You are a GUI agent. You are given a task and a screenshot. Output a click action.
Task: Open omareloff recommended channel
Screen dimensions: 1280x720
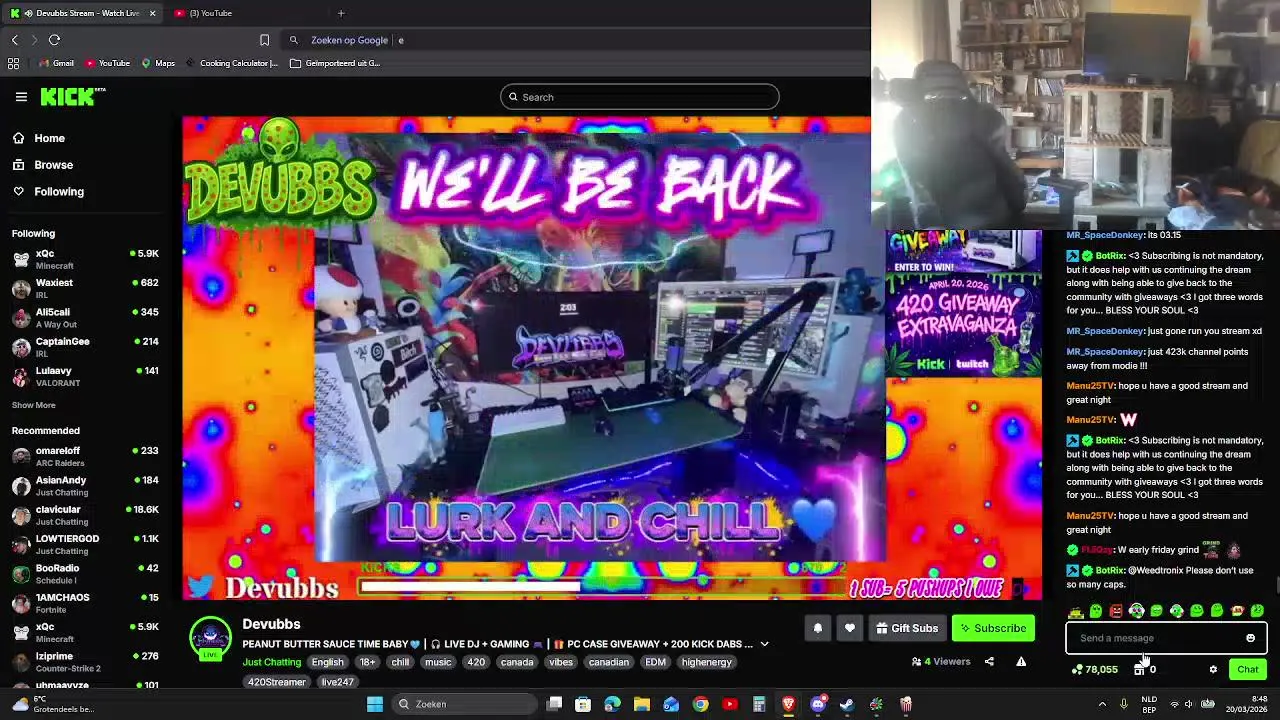tap(85, 457)
